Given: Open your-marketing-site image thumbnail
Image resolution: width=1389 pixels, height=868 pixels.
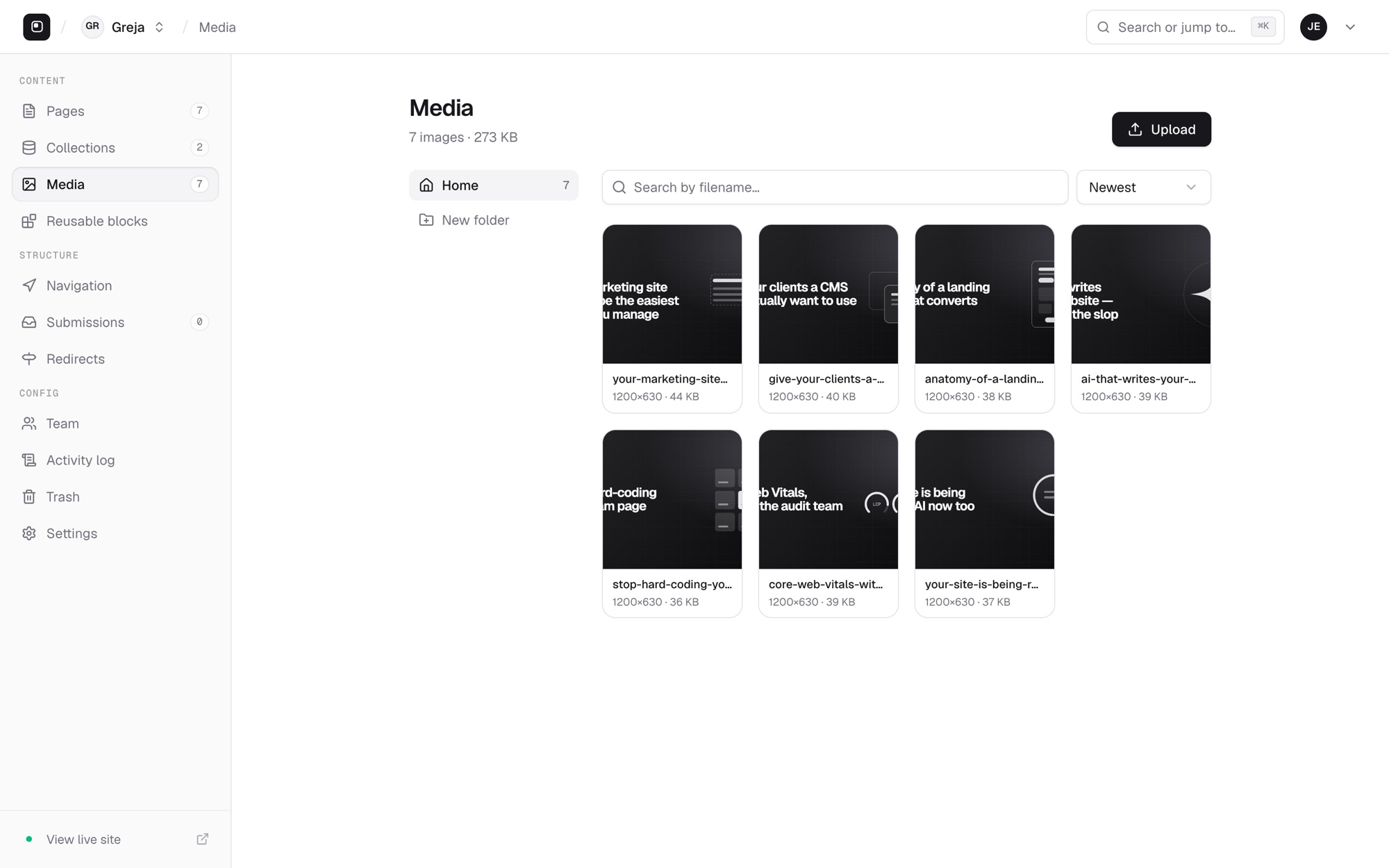Looking at the screenshot, I should click(x=672, y=294).
